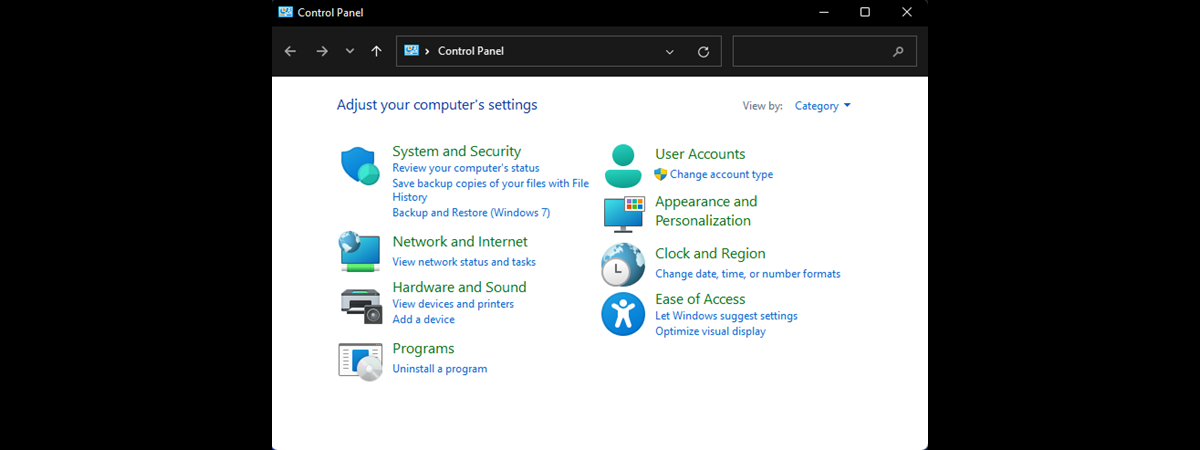Screen dimensions: 1200x450
Task: Open the System and Security shield icon
Action: point(359,166)
